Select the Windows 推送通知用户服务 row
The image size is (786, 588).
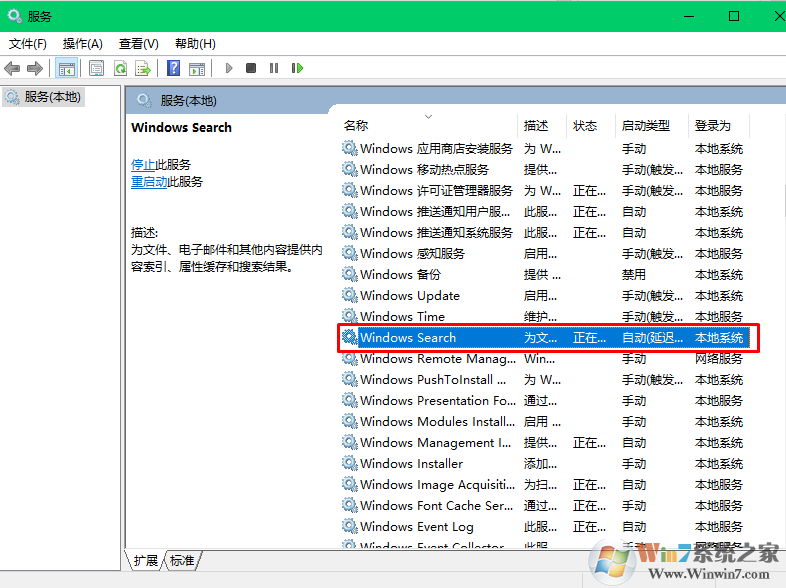tap(545, 212)
